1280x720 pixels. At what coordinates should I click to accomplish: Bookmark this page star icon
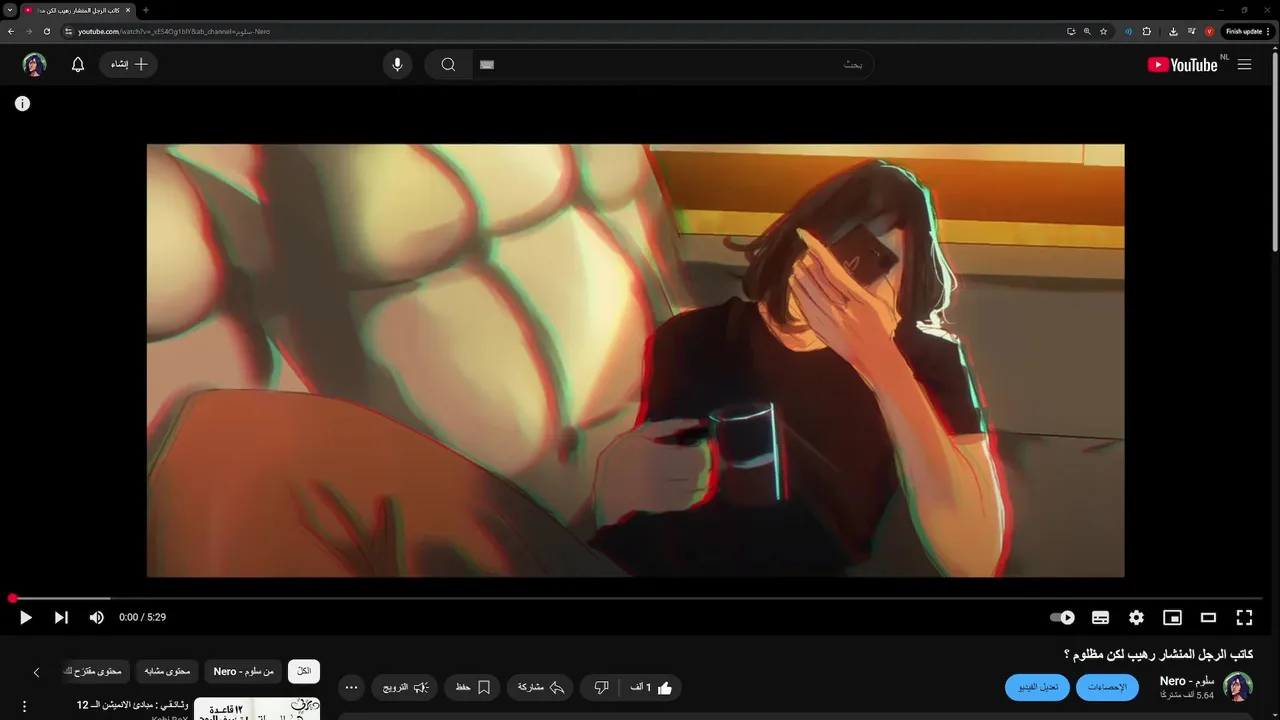coord(1104,31)
